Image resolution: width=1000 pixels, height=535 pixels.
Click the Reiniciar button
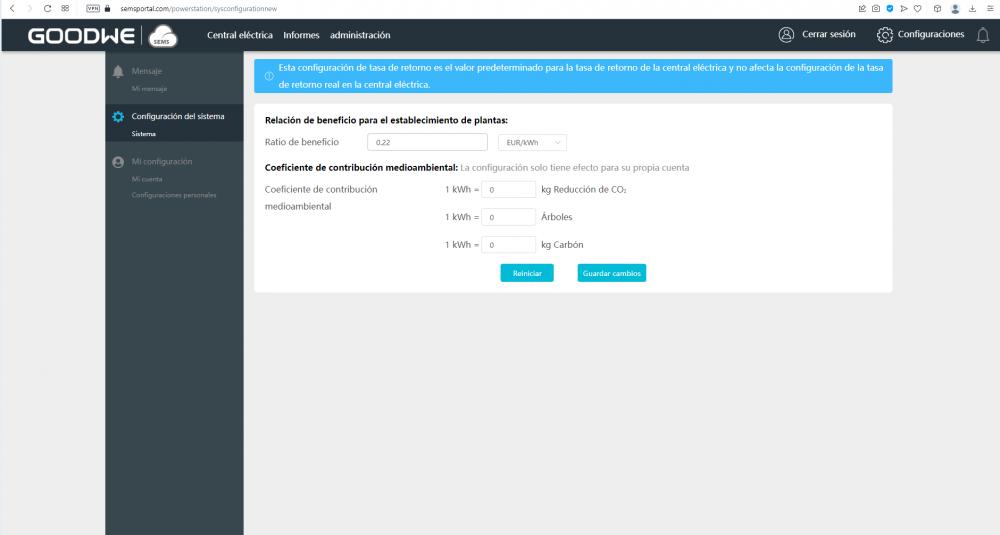(x=527, y=273)
